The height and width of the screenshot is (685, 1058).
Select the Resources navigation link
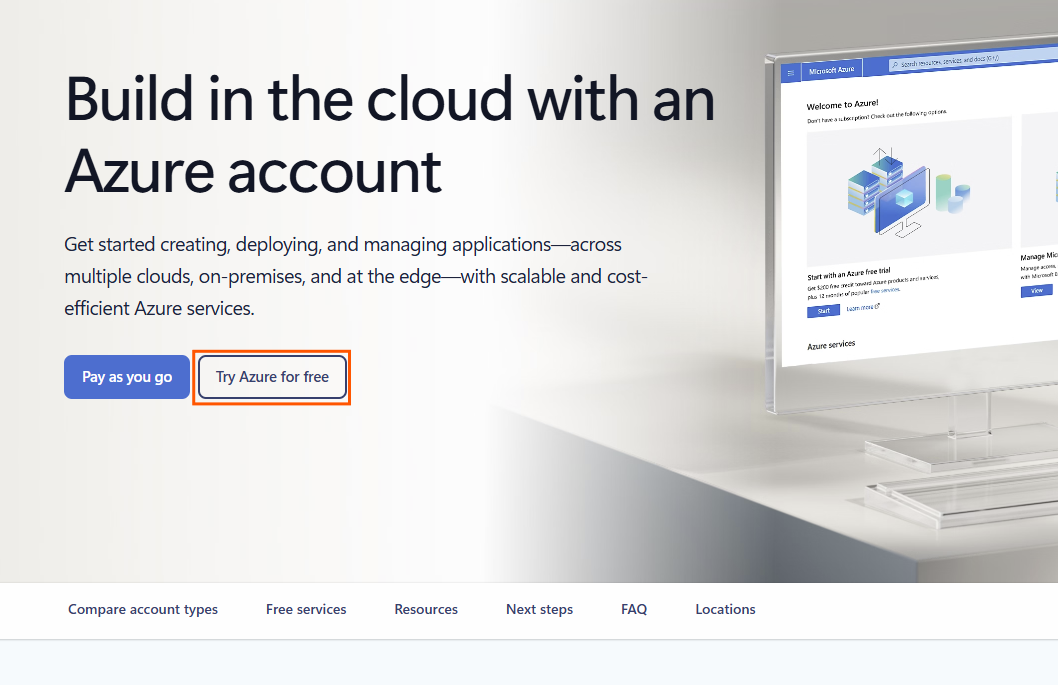pos(426,609)
